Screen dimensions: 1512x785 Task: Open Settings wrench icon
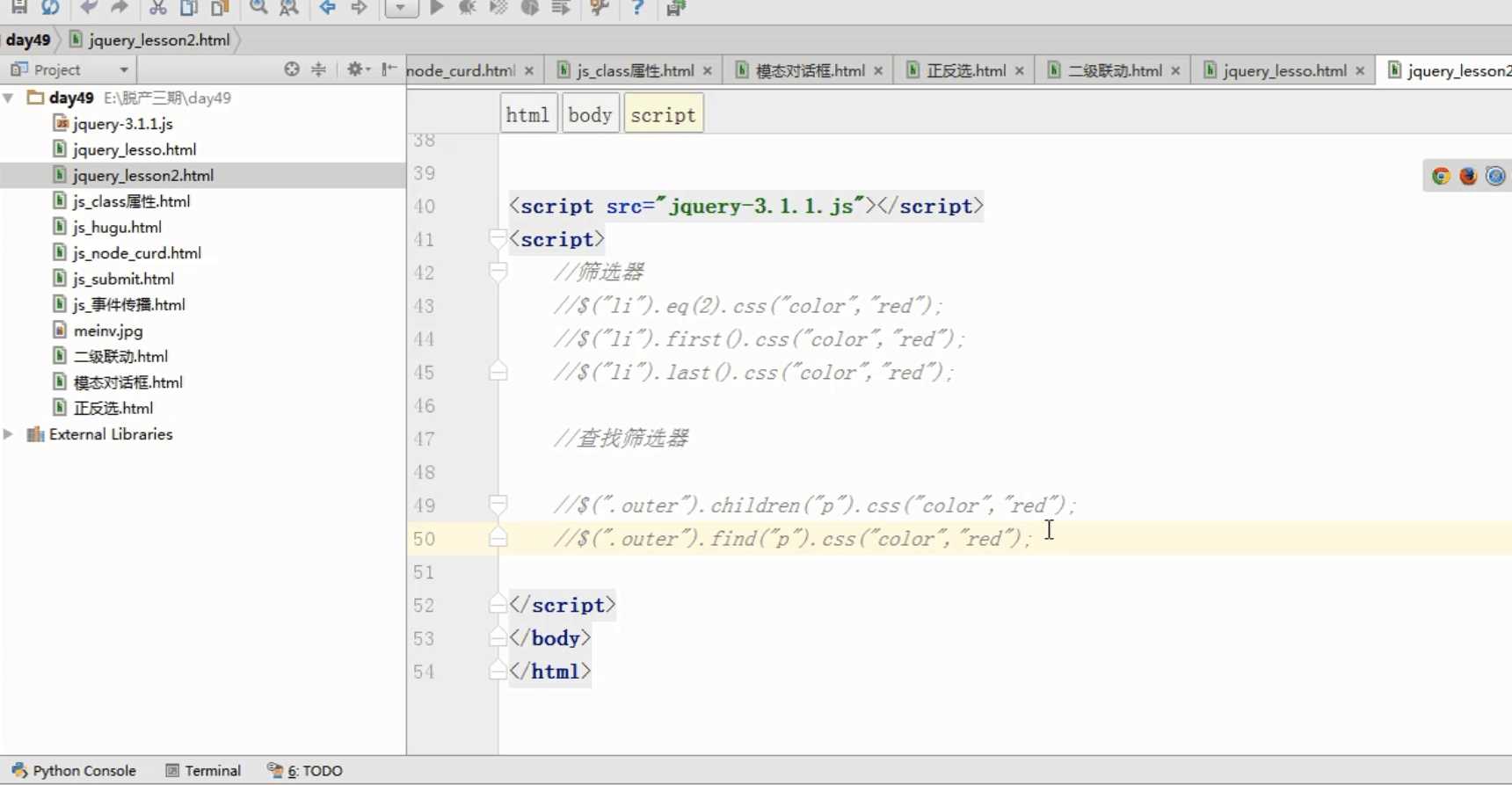[600, 7]
